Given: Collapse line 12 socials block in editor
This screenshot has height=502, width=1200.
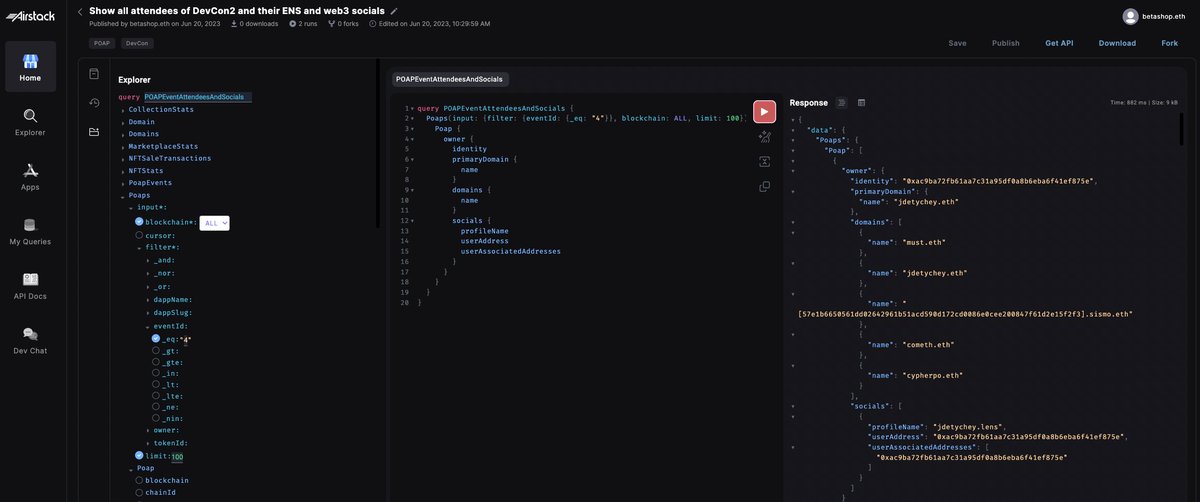Looking at the screenshot, I should (x=412, y=220).
